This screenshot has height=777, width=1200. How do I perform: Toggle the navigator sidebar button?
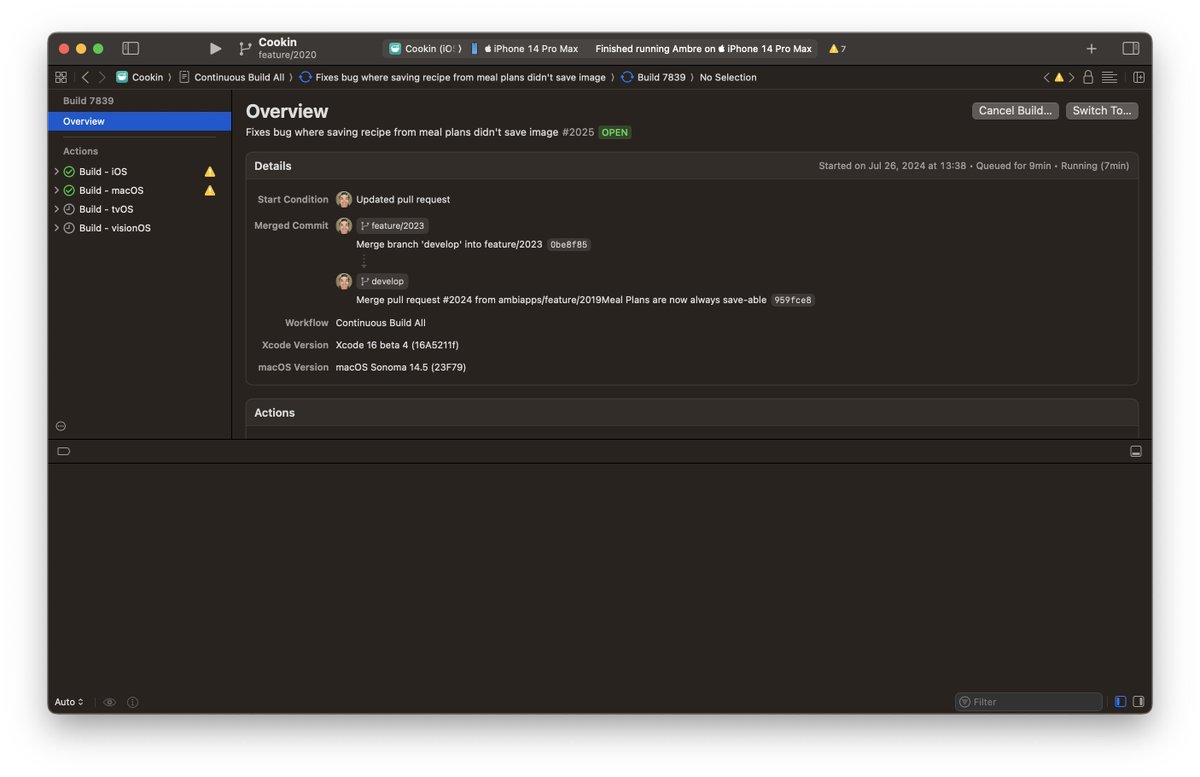point(130,48)
